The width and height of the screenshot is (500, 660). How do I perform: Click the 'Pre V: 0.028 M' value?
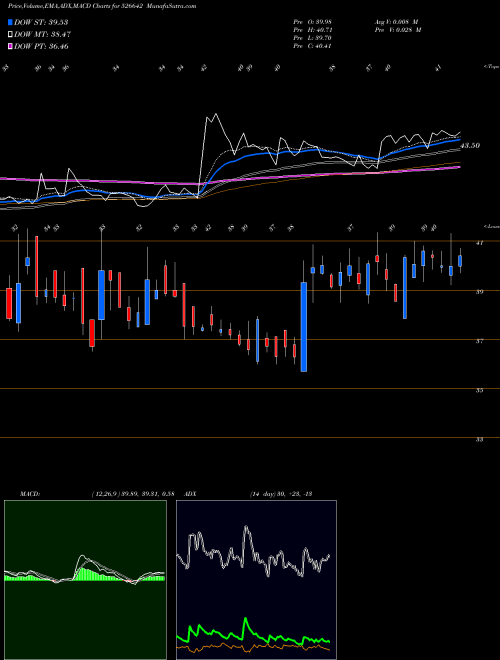[397, 30]
